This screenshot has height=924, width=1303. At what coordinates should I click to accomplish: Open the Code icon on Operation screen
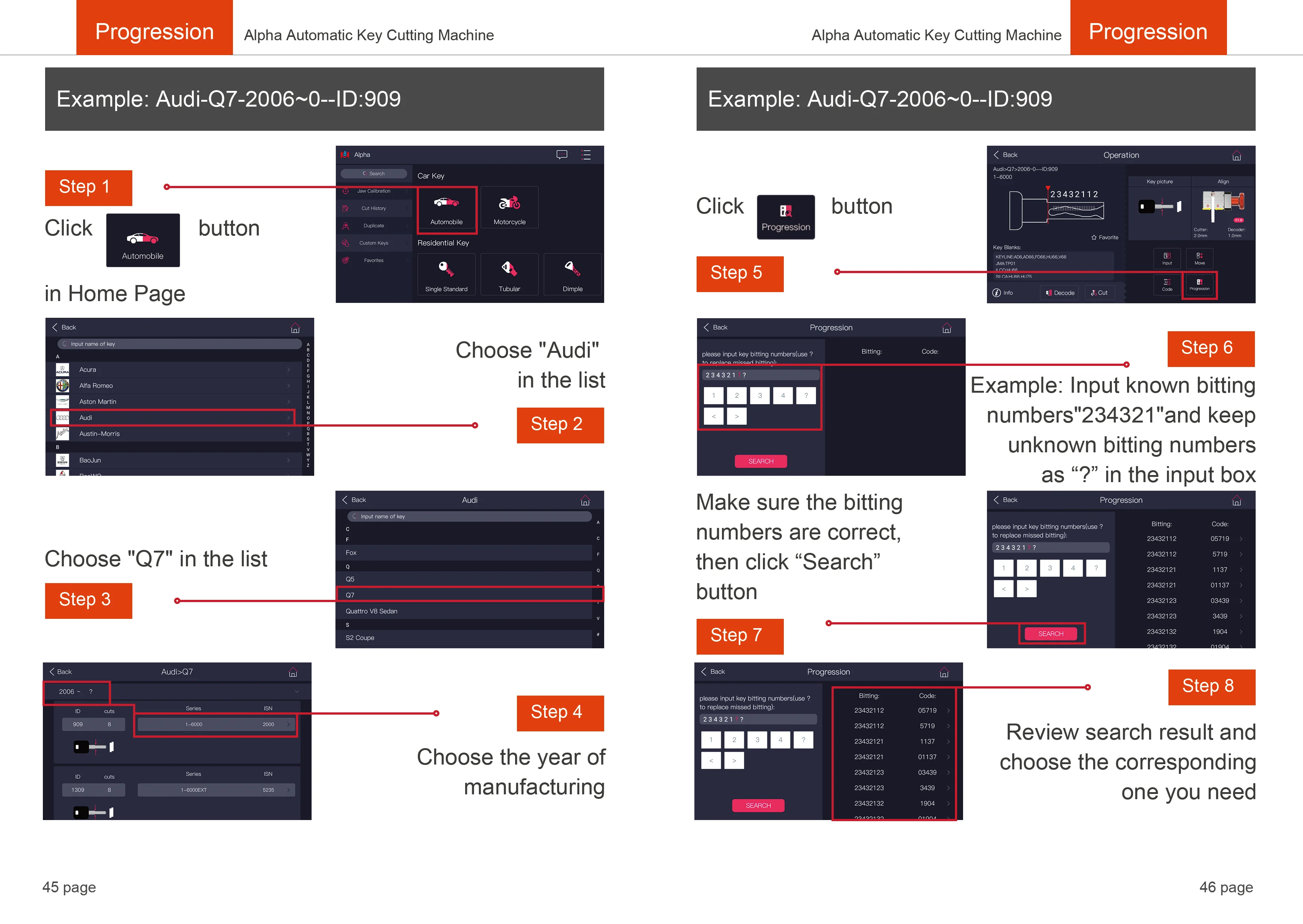[1167, 285]
